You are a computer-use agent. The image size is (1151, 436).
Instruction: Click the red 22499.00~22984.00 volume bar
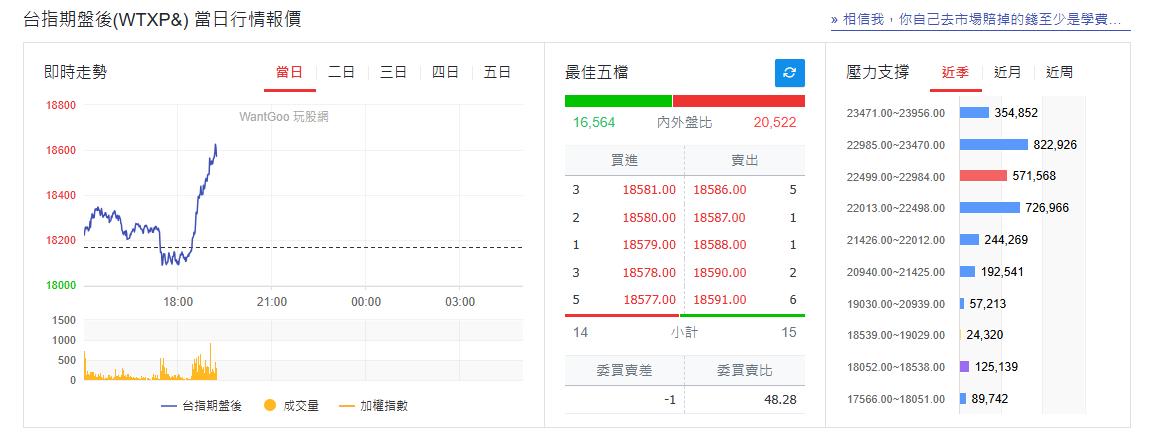pyautogui.click(x=982, y=176)
